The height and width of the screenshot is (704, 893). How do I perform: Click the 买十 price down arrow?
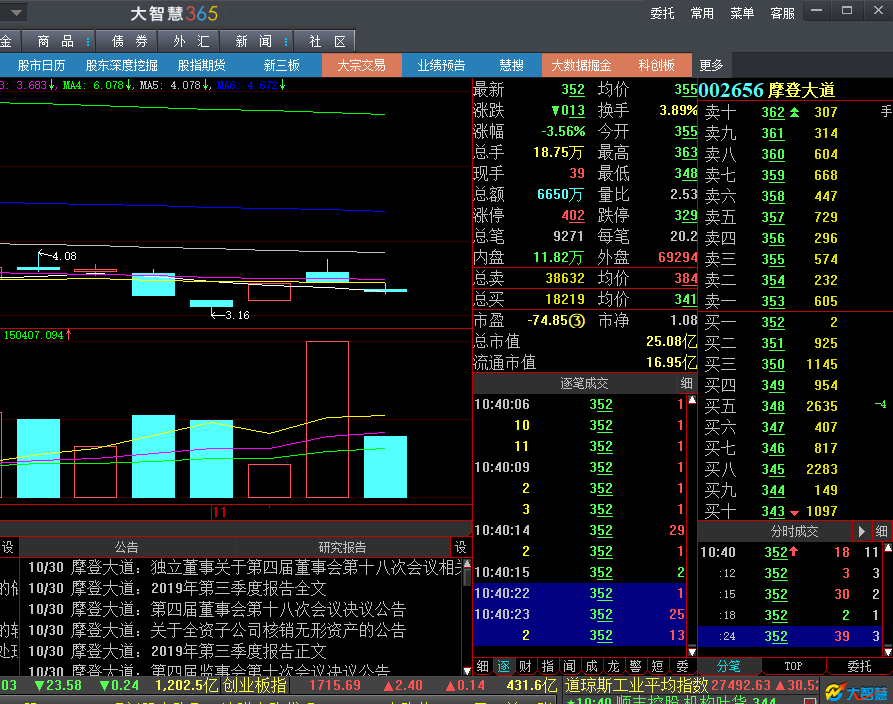(794, 513)
